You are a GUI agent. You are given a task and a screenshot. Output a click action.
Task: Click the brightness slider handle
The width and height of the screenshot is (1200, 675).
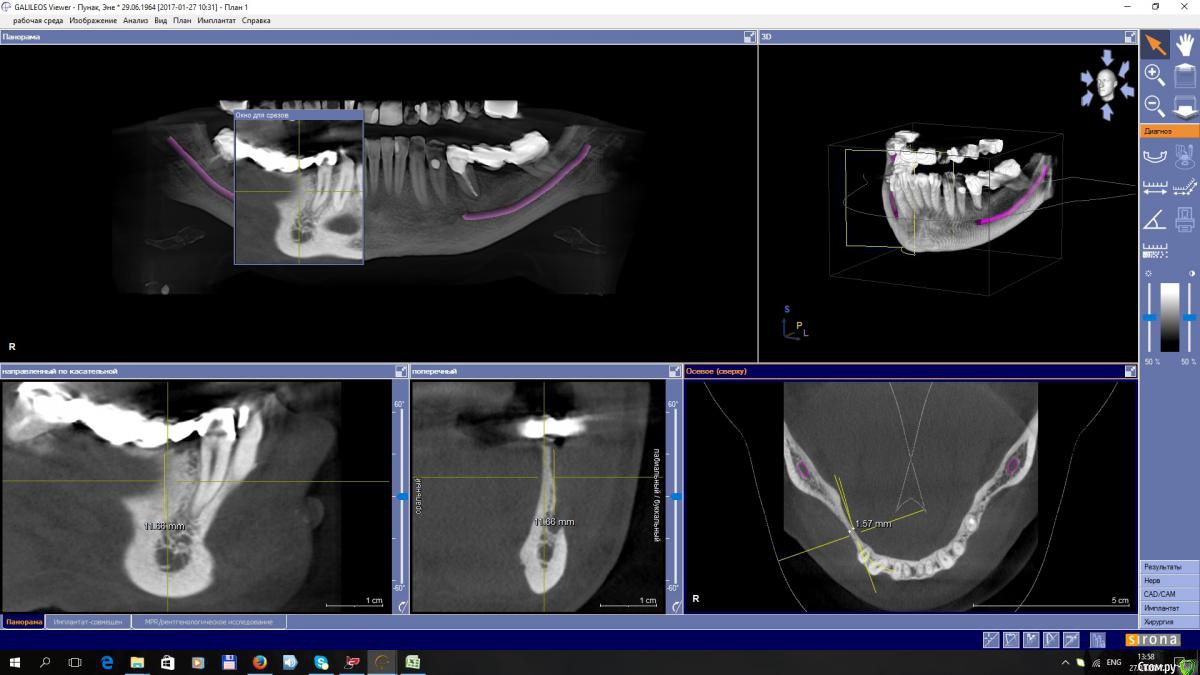pos(1149,317)
